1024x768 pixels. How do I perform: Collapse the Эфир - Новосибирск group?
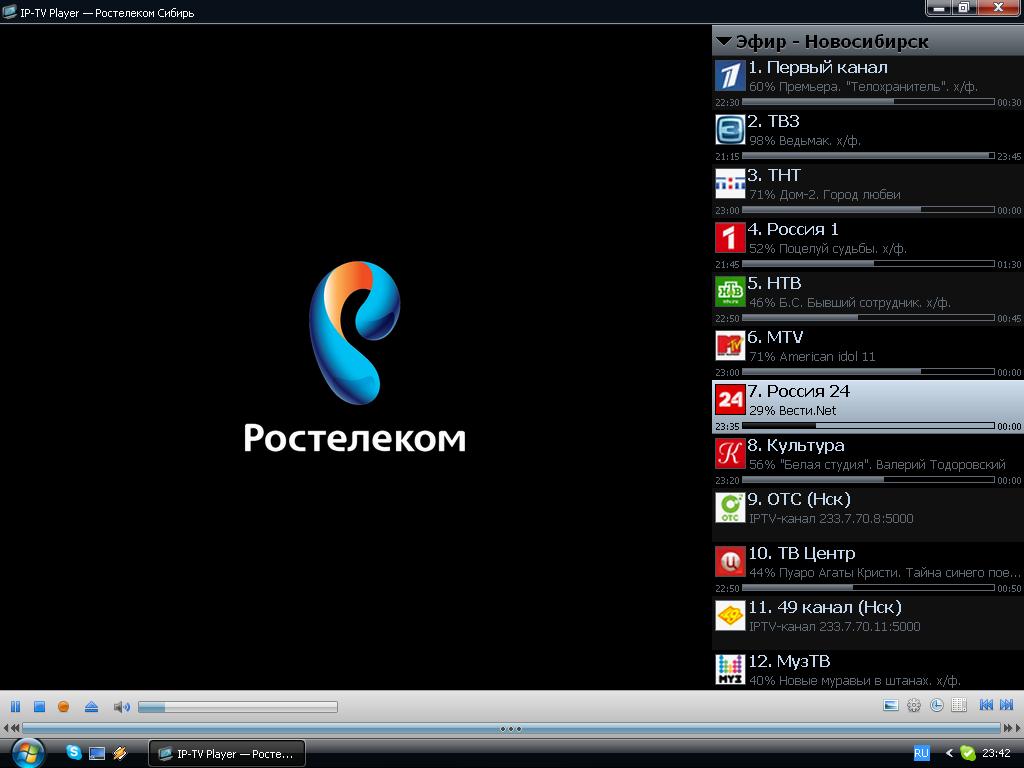point(724,42)
